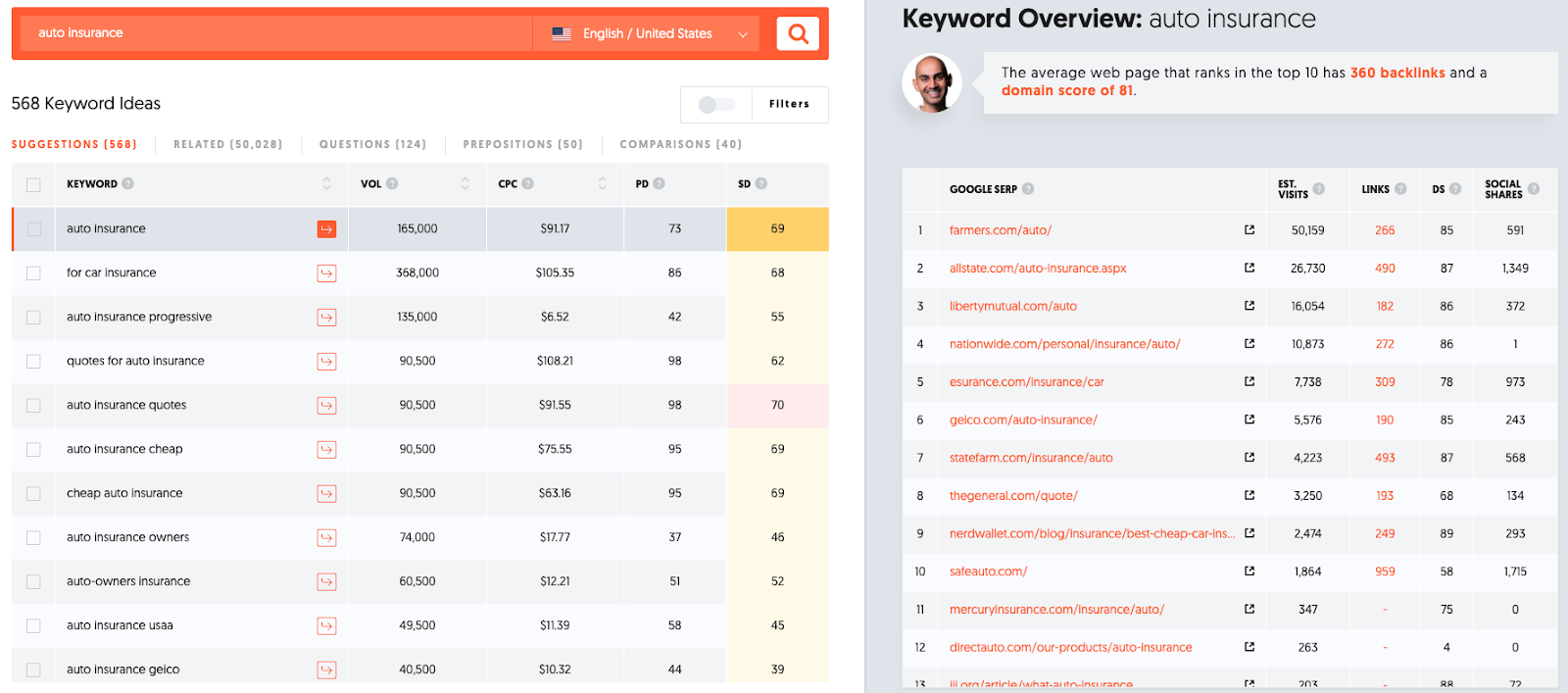
Task: Open export arrow for 'cheap auto insurance' row
Action: [x=326, y=493]
